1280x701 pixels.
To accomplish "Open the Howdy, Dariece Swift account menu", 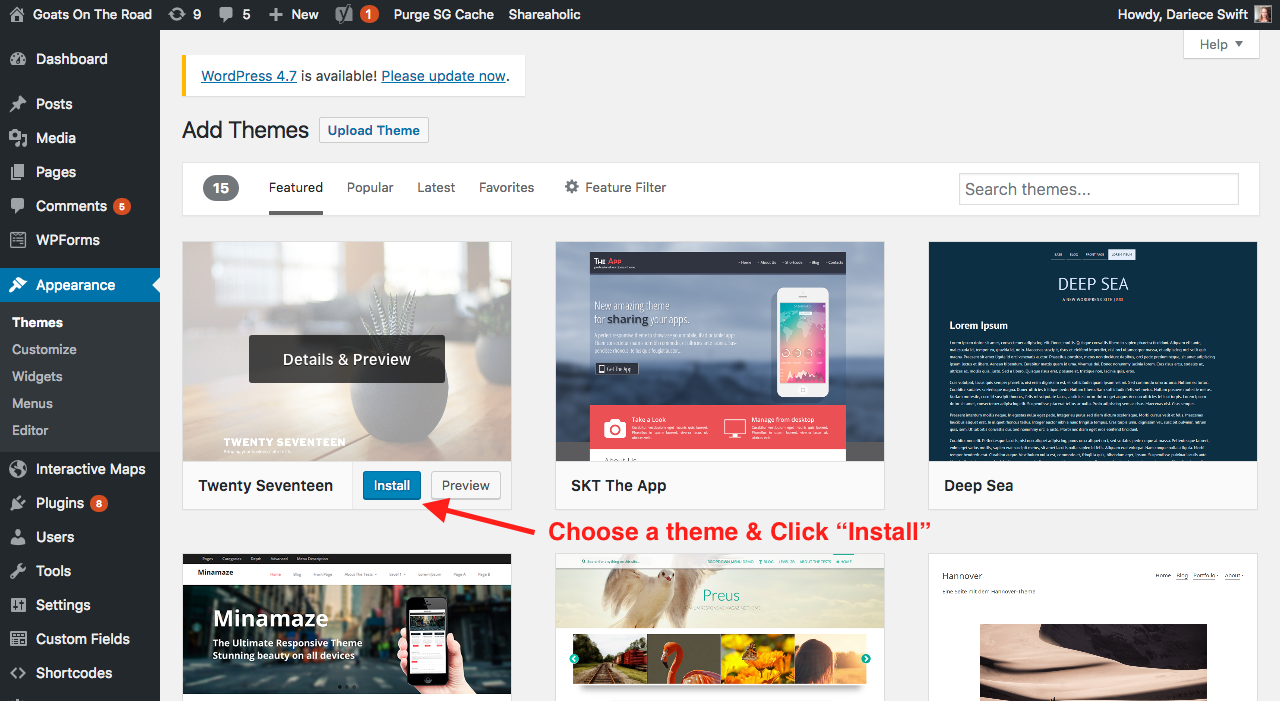I will pos(1194,14).
